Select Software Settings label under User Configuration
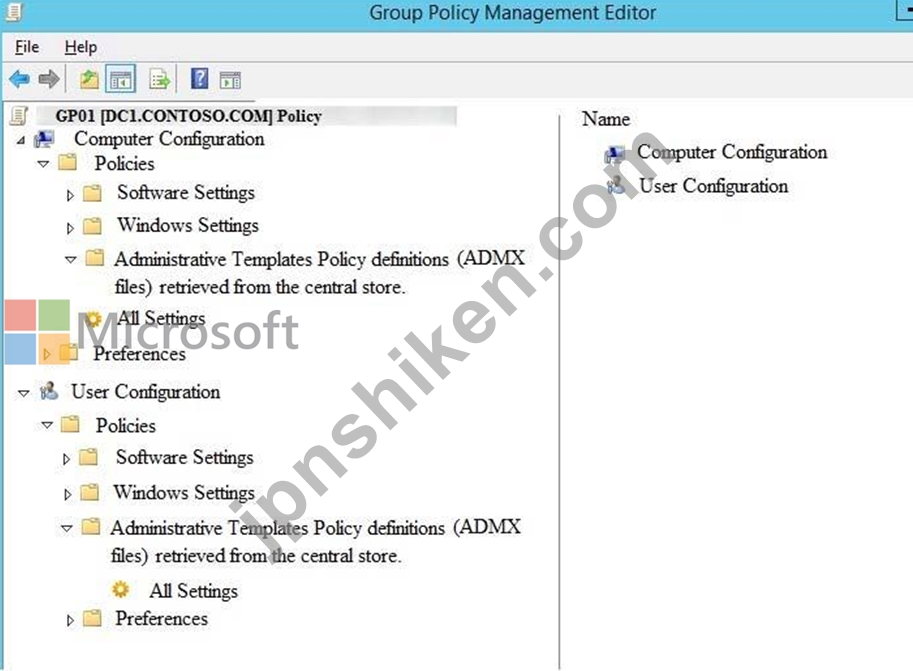This screenshot has height=671, width=913. click(185, 457)
